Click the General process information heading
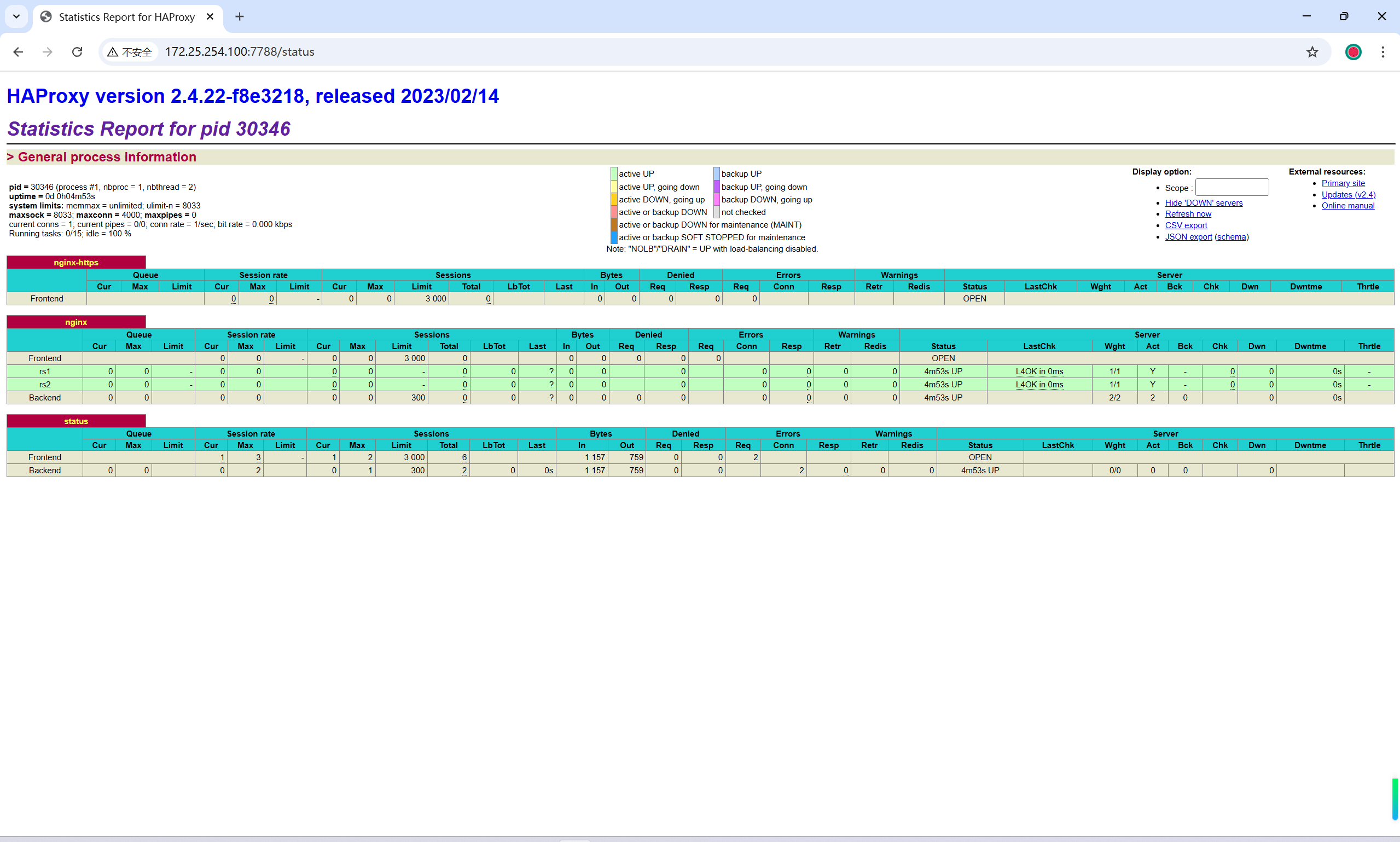1400x842 pixels. tap(102, 156)
